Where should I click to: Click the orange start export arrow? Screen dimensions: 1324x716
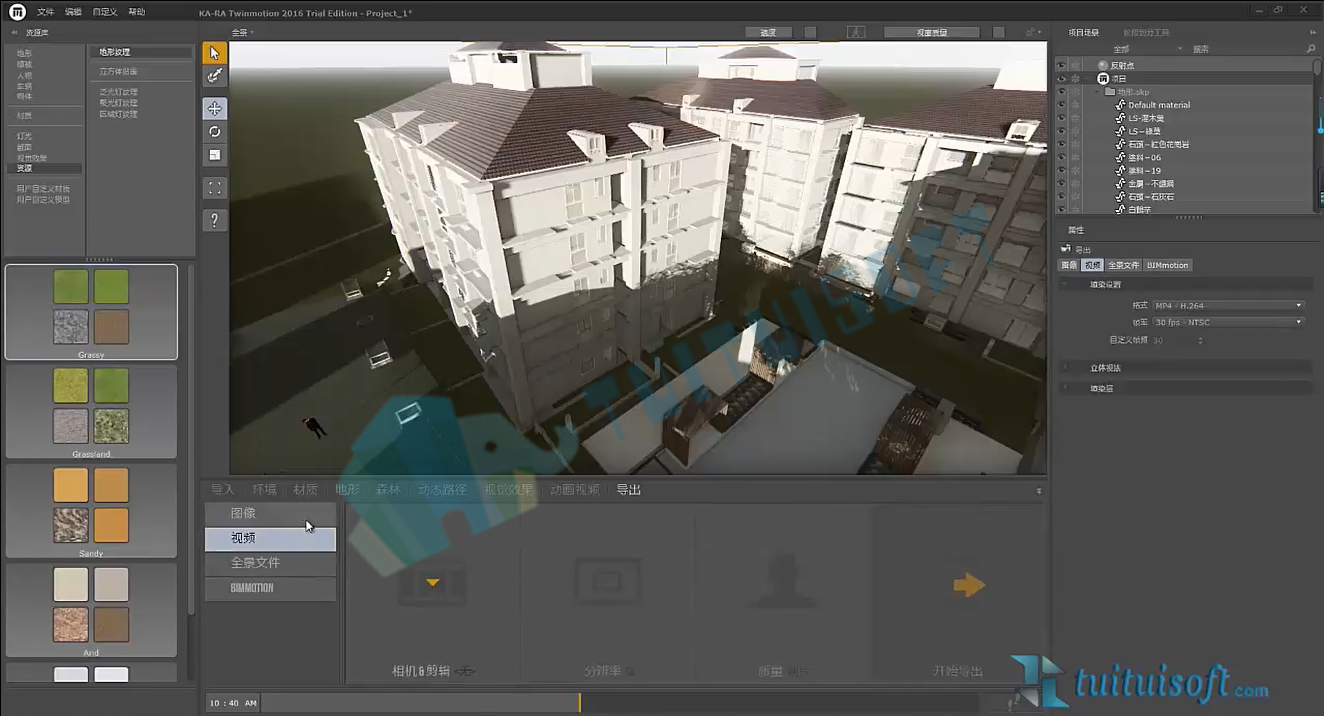coord(969,586)
